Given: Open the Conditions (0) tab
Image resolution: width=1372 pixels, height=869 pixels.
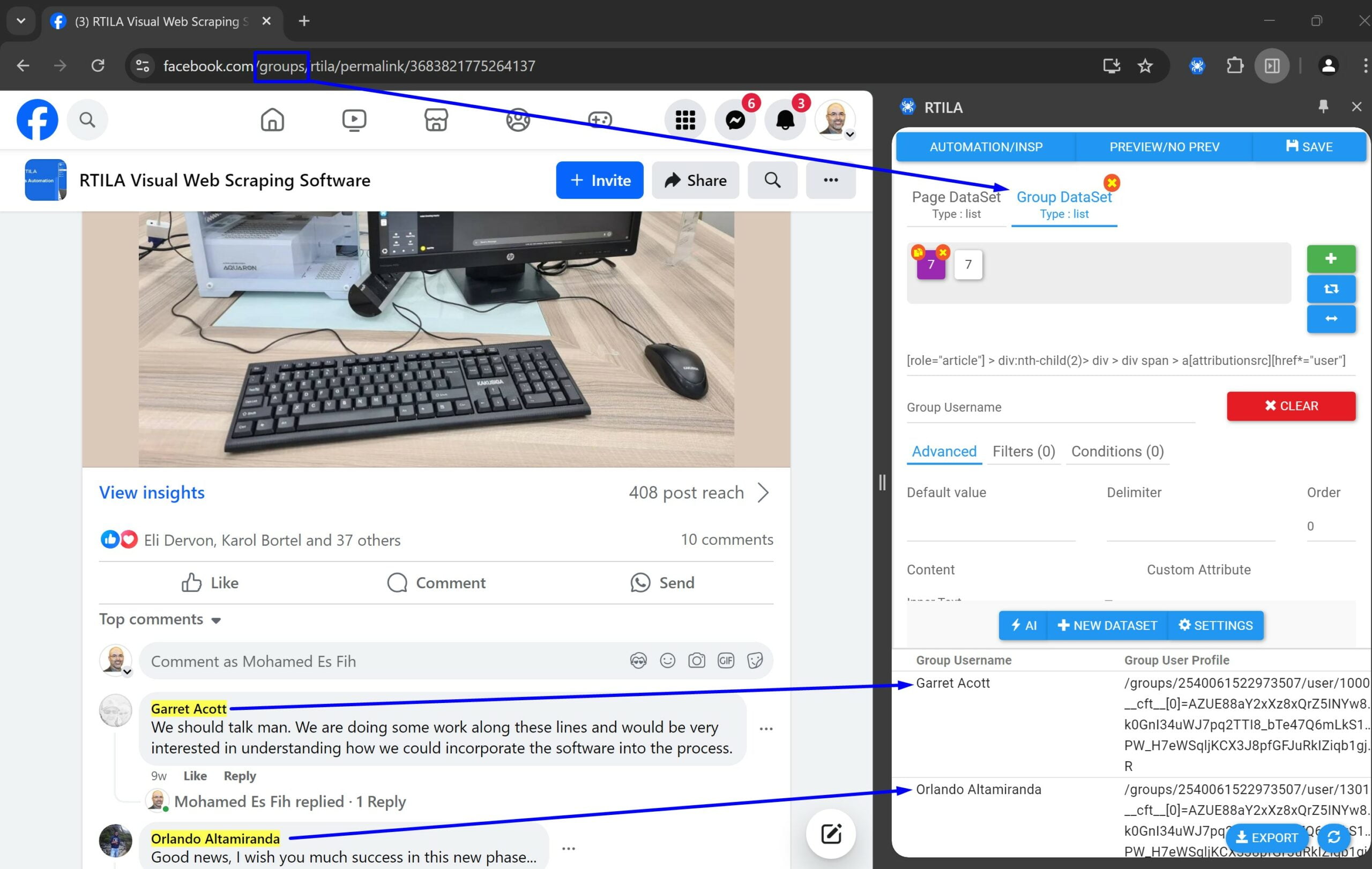Looking at the screenshot, I should pos(1117,452).
